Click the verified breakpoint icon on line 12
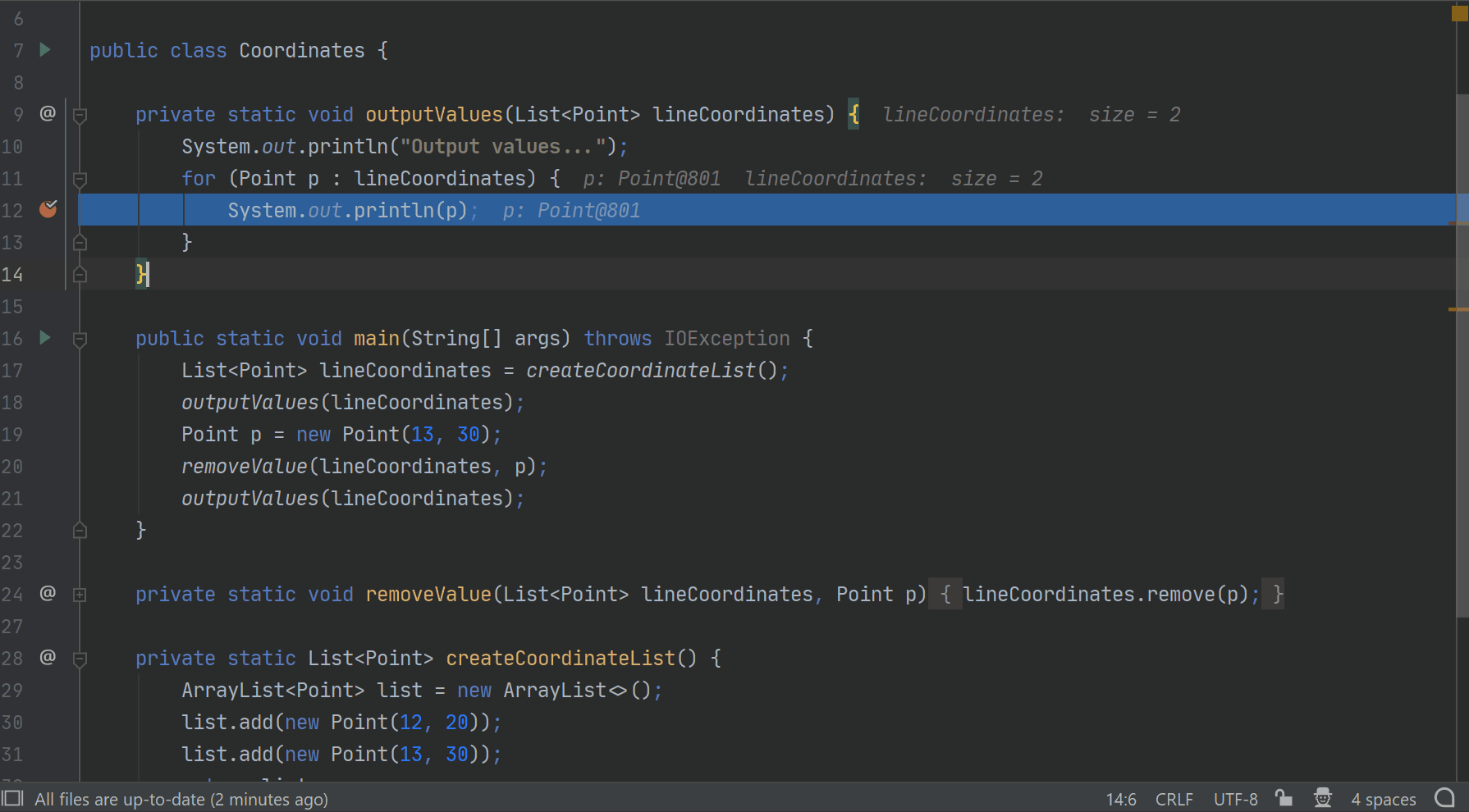Screen dimensions: 1469x812 coord(48,210)
